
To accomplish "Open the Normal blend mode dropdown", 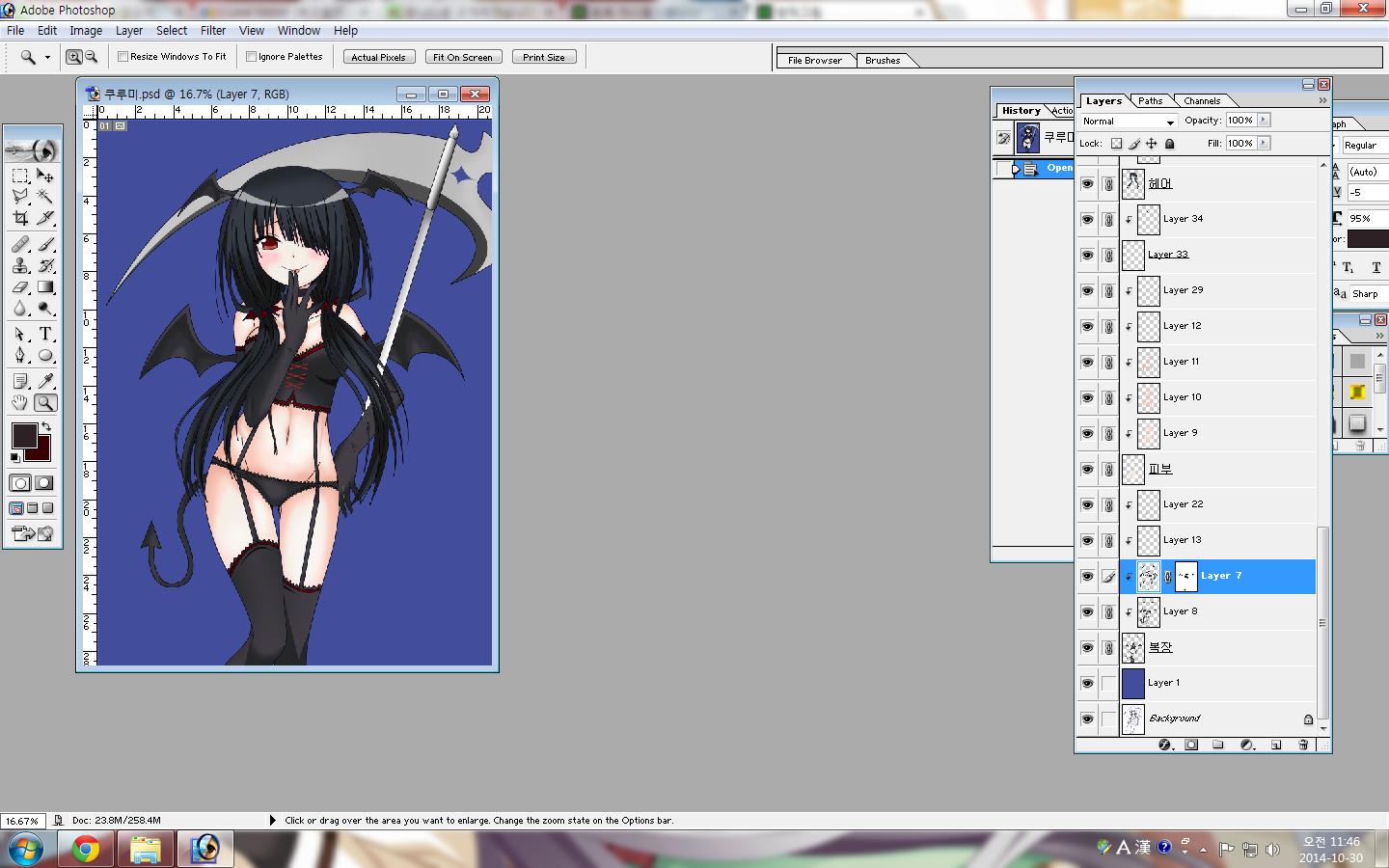I will (x=1128, y=122).
